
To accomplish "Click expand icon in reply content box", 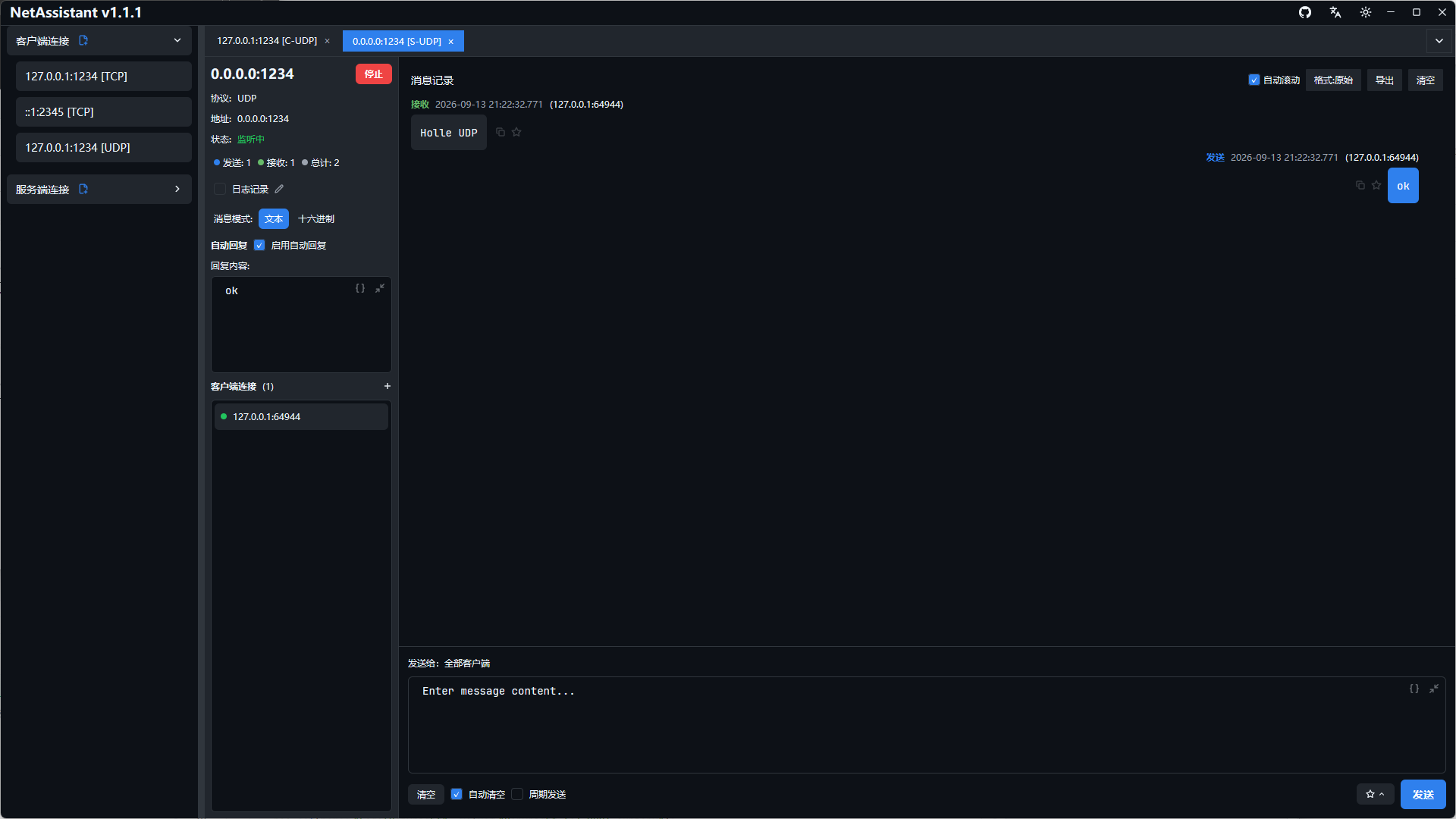I will 380,288.
